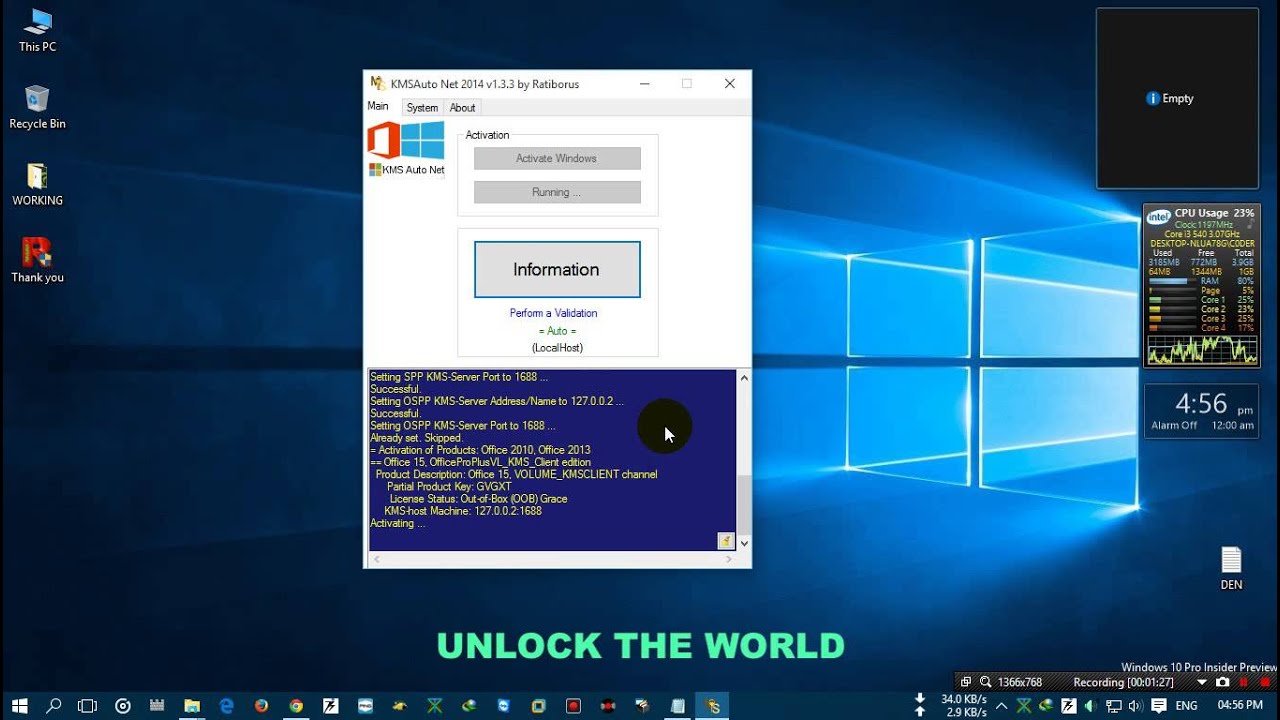Click the horizontal scrollbar right arrow

[728, 560]
